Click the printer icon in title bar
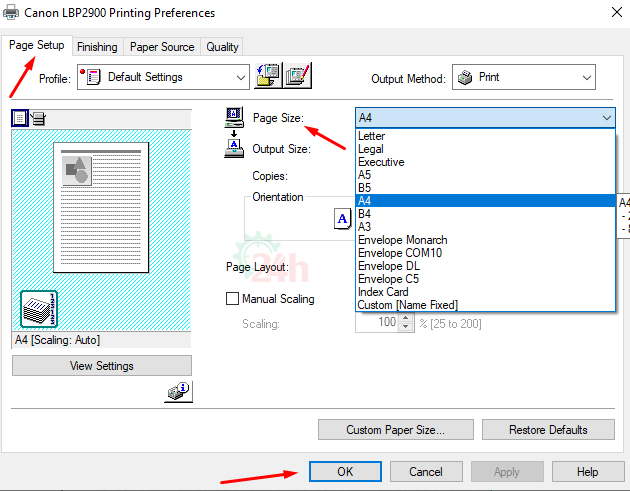The height and width of the screenshot is (491, 630). click(11, 12)
